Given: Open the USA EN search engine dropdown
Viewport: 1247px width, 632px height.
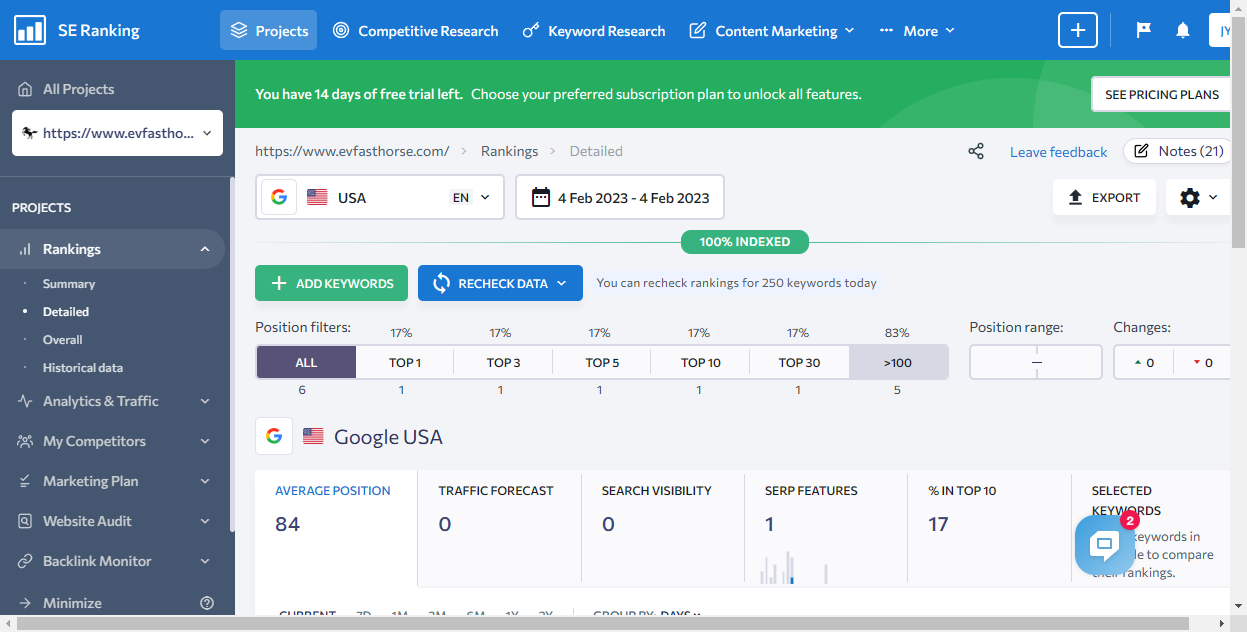Looking at the screenshot, I should point(380,197).
